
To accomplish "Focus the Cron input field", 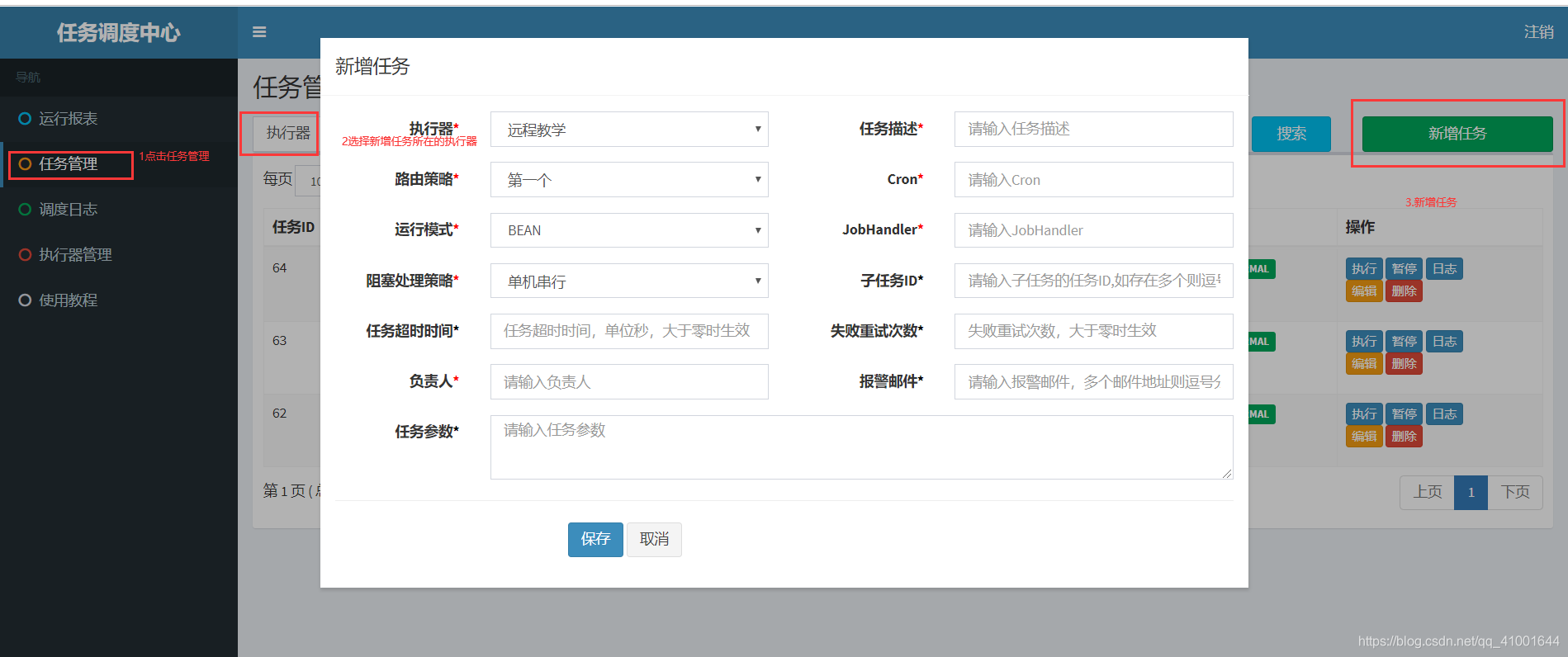I will (x=1093, y=180).
